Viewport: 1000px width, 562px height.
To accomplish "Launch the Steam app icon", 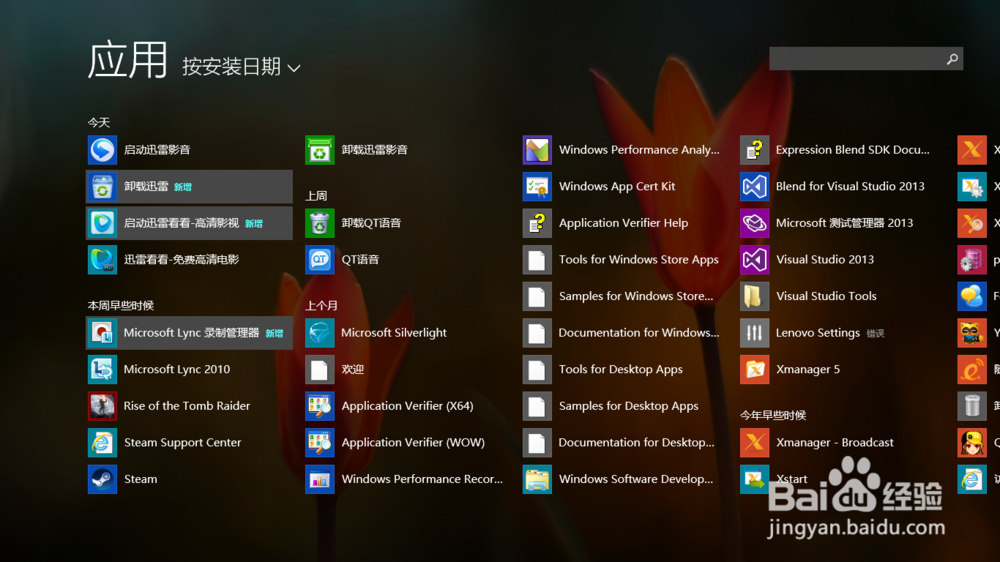I will pos(102,479).
